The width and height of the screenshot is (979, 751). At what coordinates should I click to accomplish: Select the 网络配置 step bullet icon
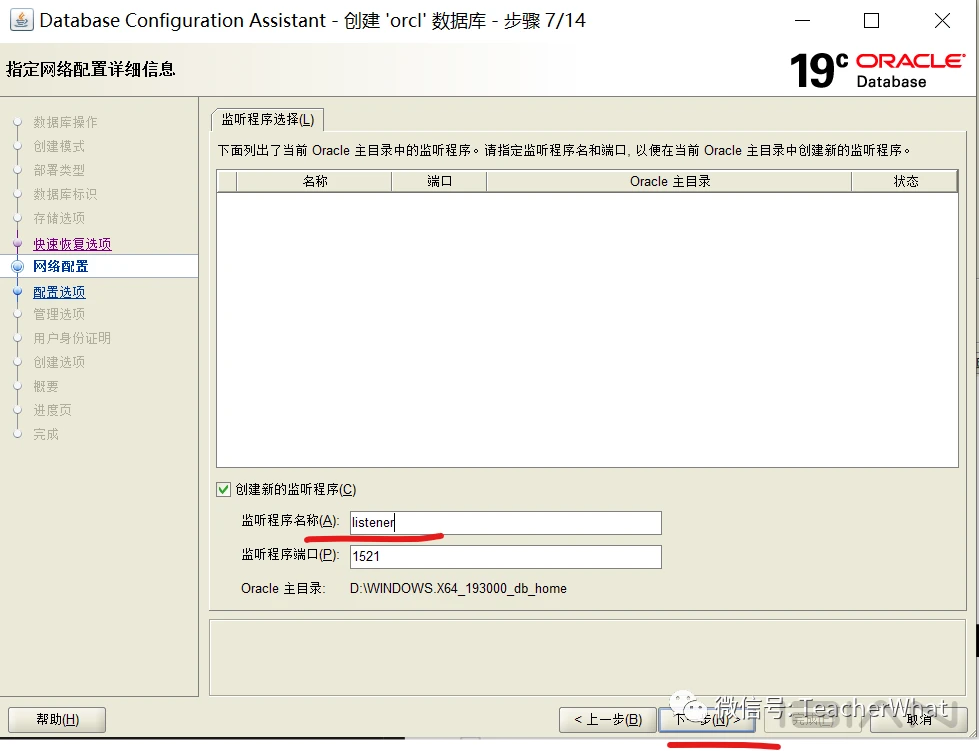coord(17,267)
